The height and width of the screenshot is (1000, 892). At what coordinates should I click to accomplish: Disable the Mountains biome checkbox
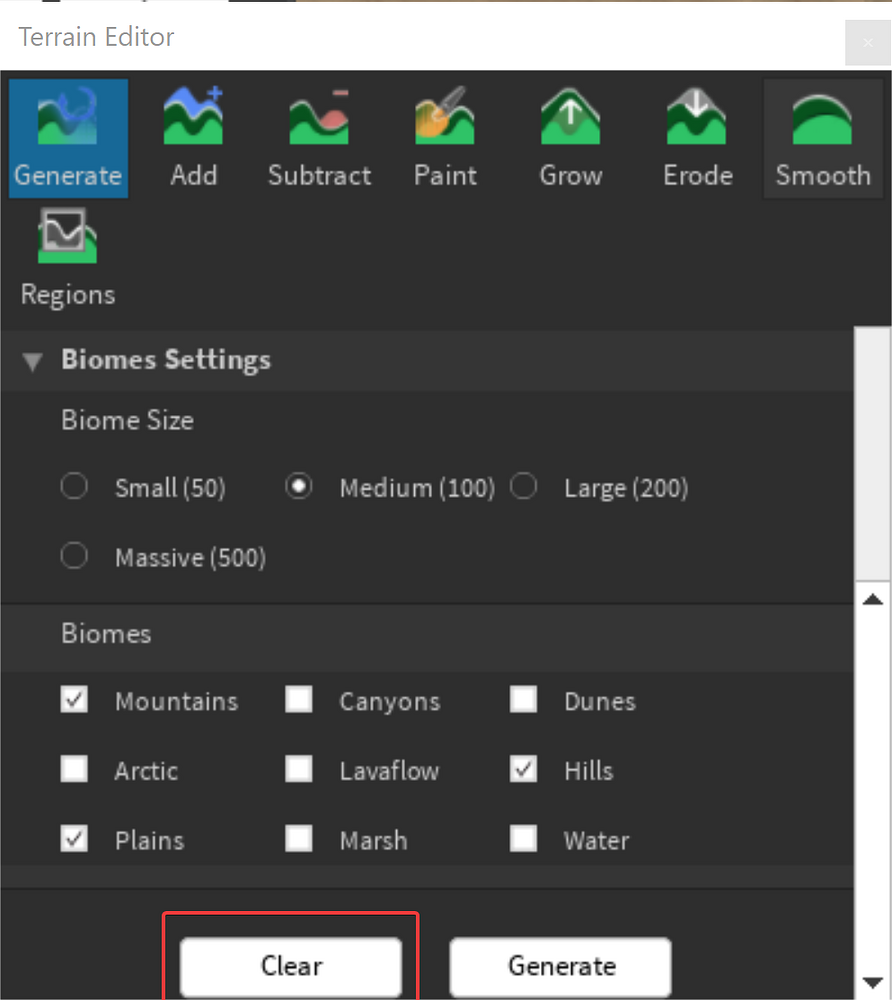tap(74, 700)
